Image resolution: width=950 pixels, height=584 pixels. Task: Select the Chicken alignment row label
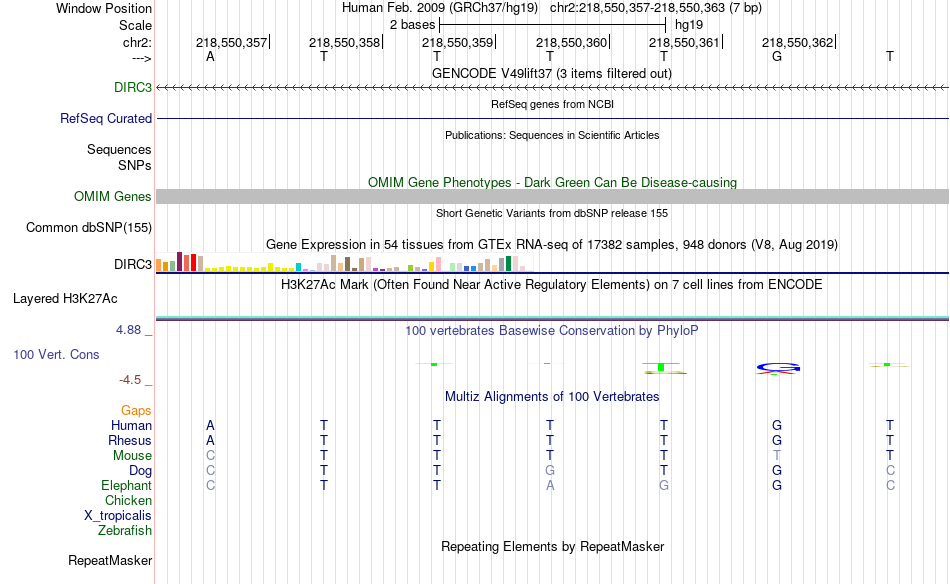click(128, 501)
